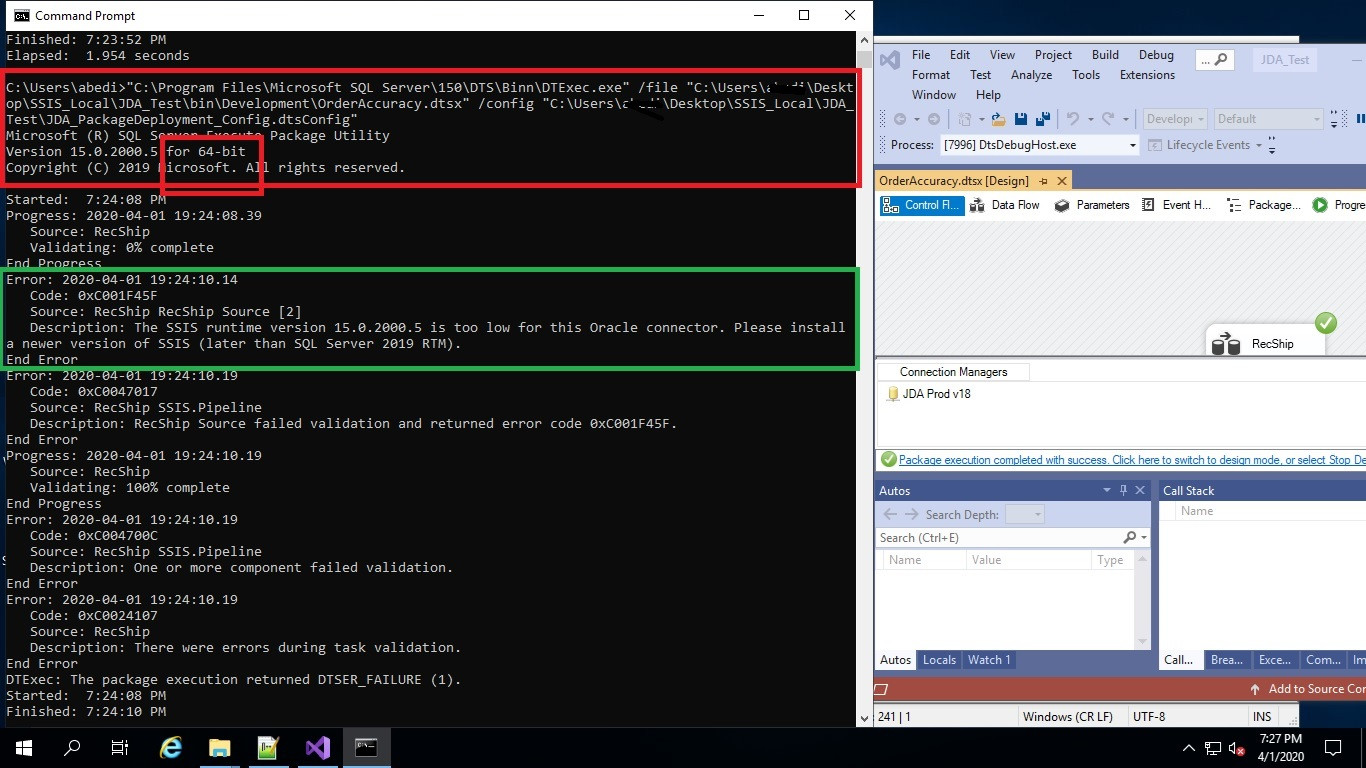This screenshot has width=1366, height=768.
Task: Open the Default platform dropdown
Action: (x=1267, y=119)
